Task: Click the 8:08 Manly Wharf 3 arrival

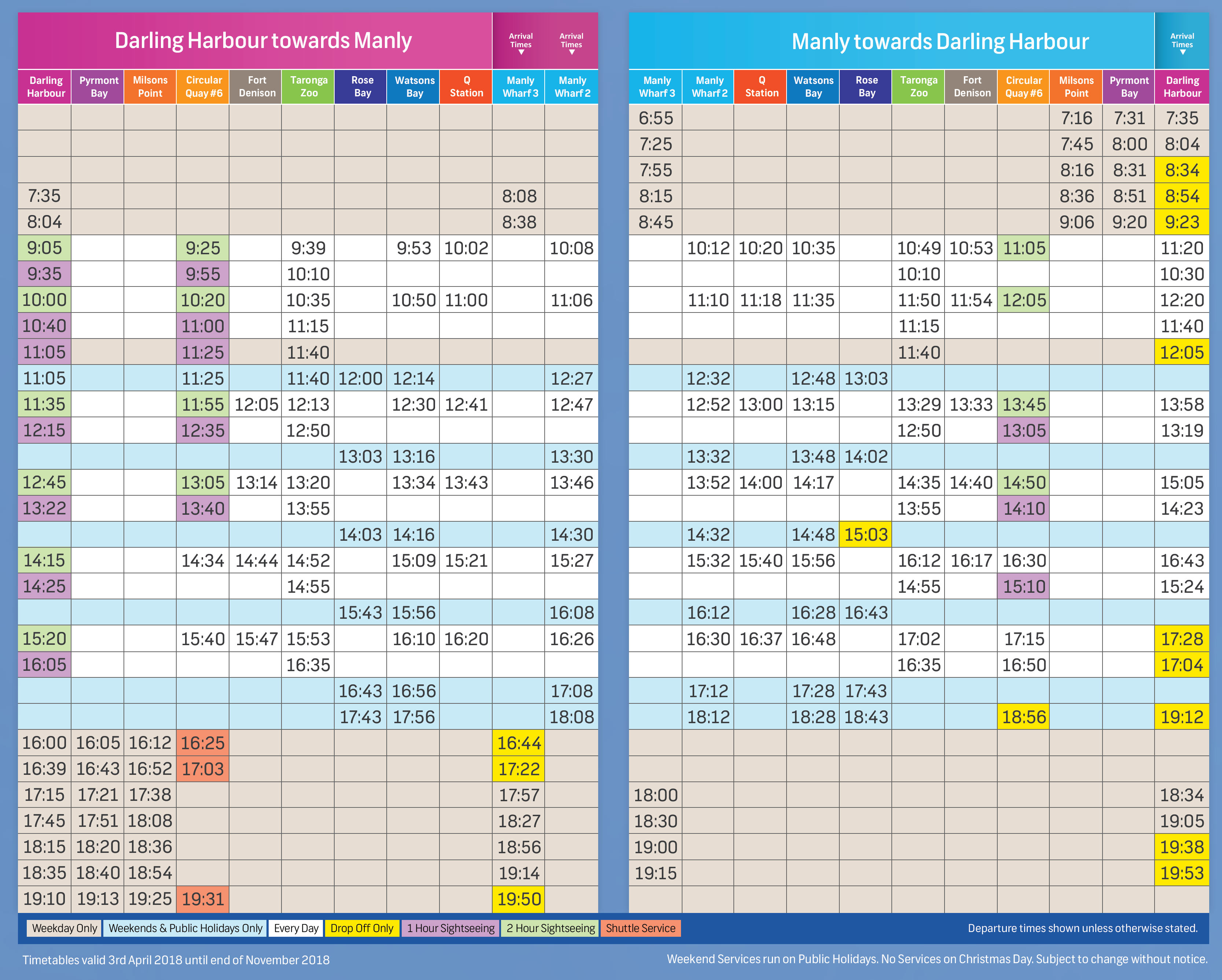Action: [519, 196]
